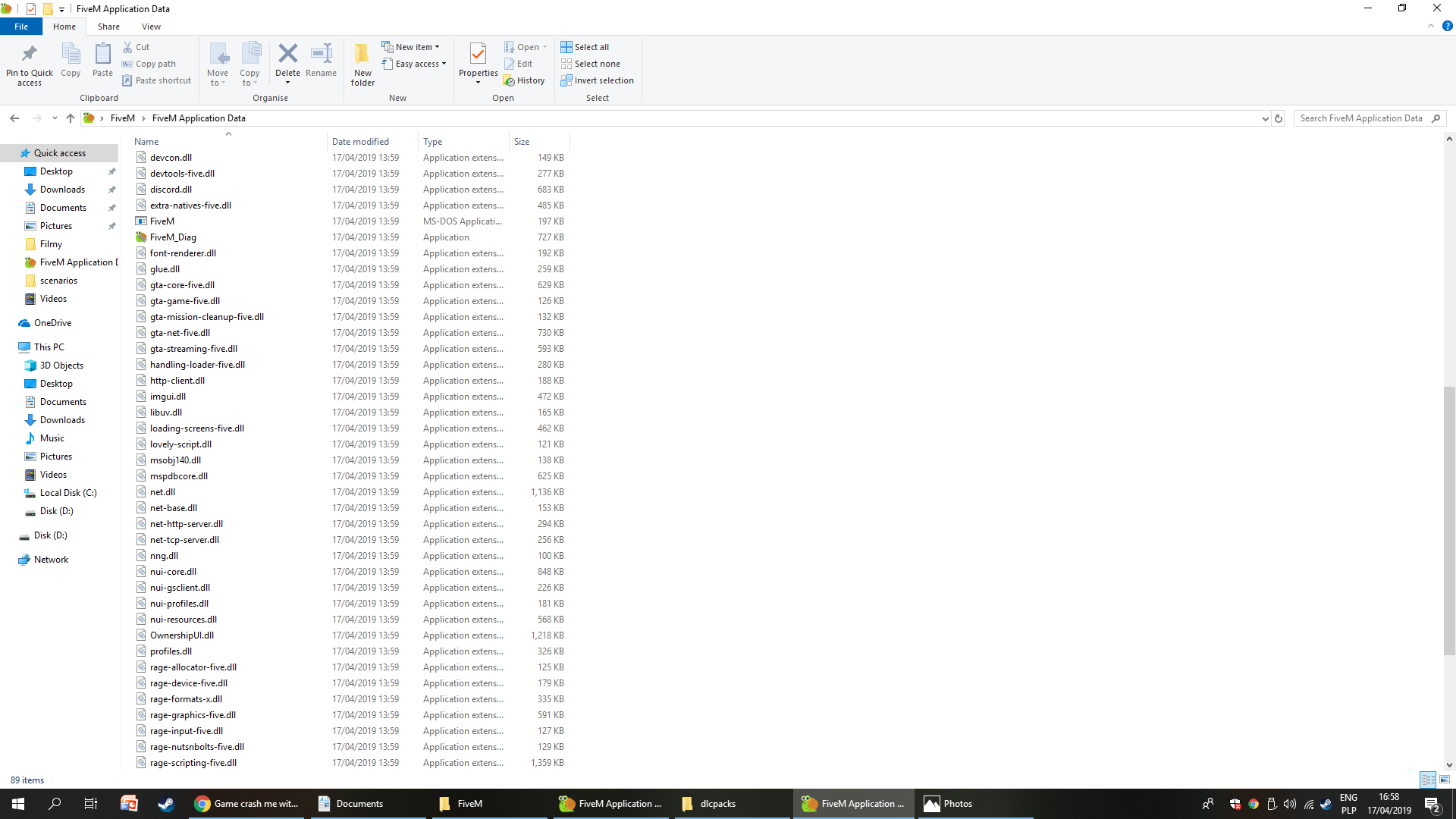Select the Home ribbon tab
The image size is (1456, 819).
pyautogui.click(x=64, y=27)
